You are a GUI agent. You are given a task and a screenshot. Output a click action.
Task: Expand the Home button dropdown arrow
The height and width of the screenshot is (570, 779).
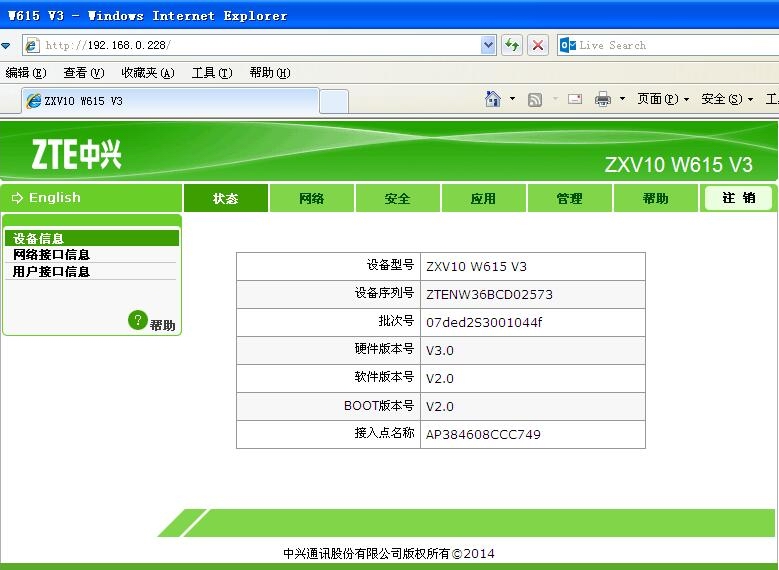[512, 99]
